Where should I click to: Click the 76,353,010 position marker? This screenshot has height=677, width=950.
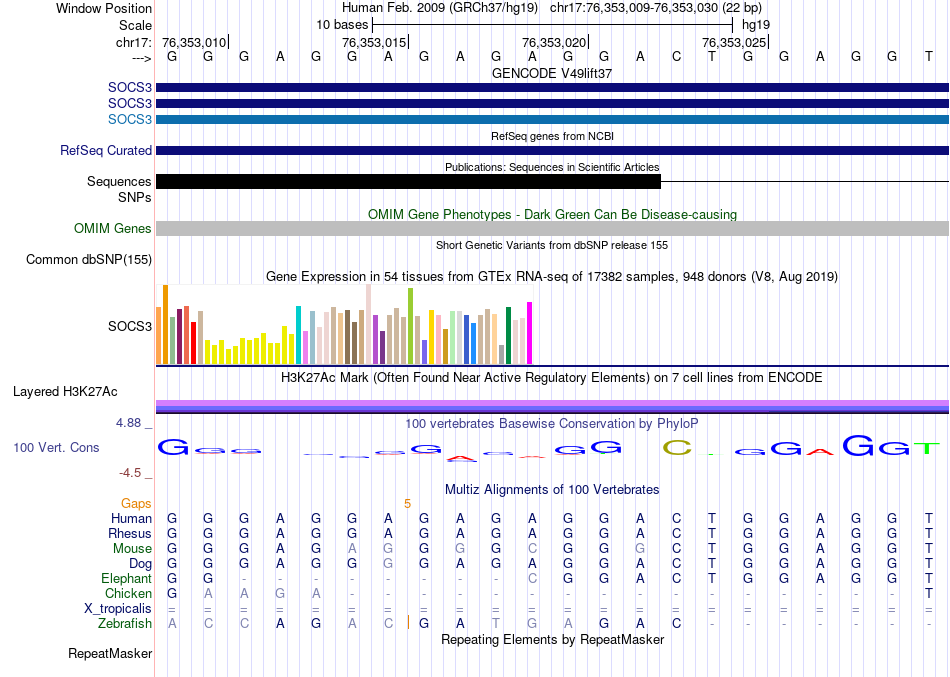click(194, 42)
